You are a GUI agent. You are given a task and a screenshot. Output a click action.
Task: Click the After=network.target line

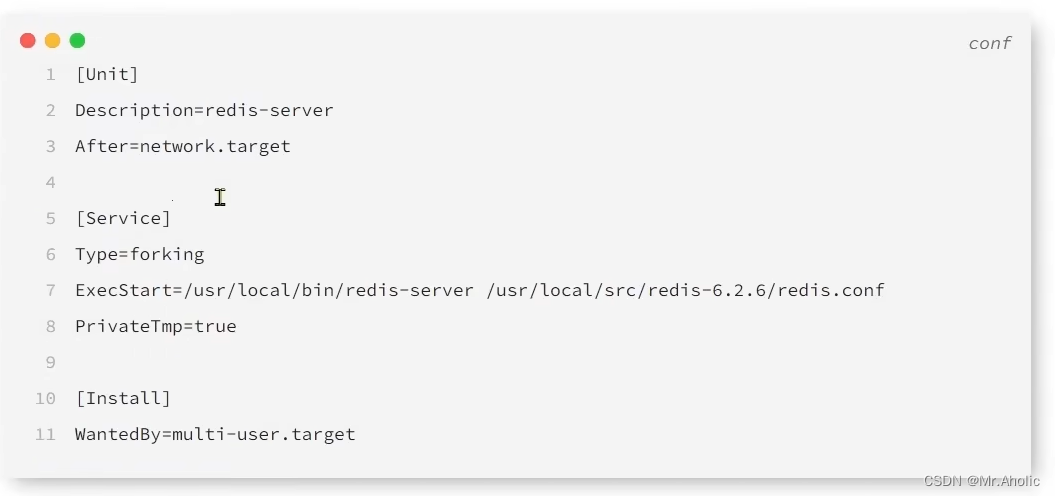coord(183,146)
